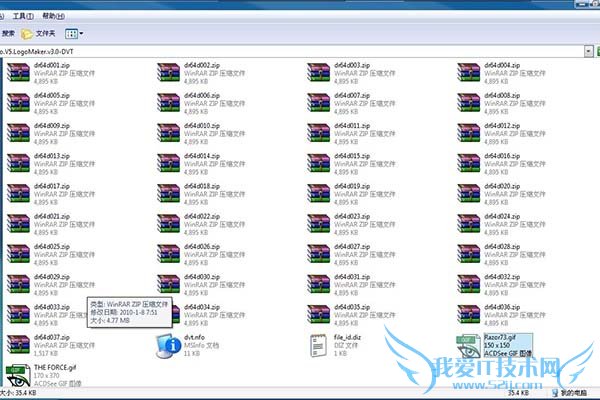Viewport: 600px width, 400px height.
Task: Click the di64d012.zip file name
Action: [502, 126]
